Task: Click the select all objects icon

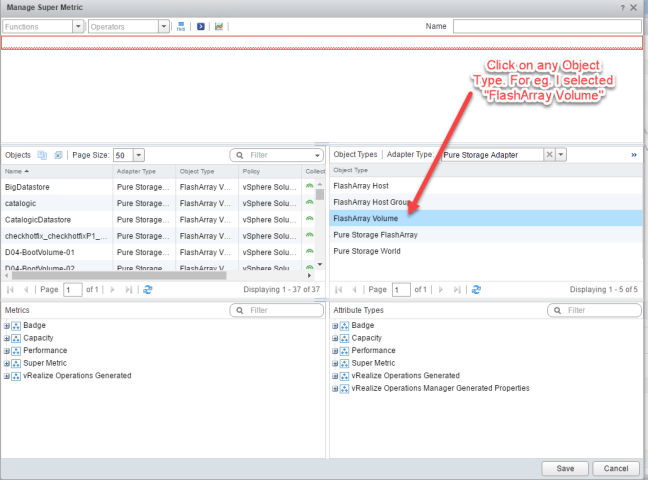Action: point(42,155)
